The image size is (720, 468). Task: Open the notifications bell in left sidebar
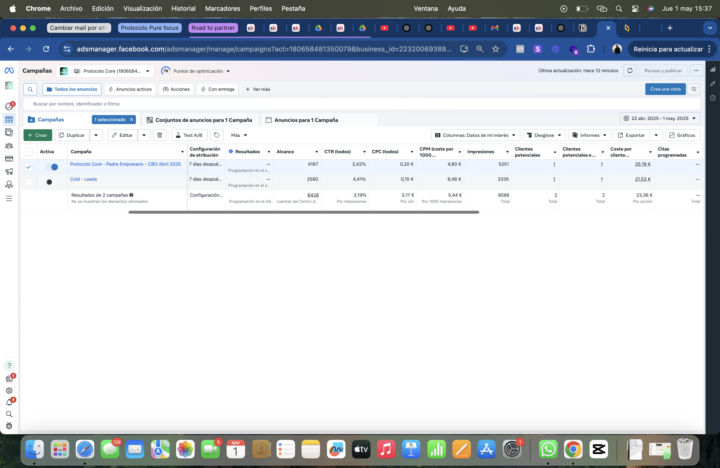point(9,402)
